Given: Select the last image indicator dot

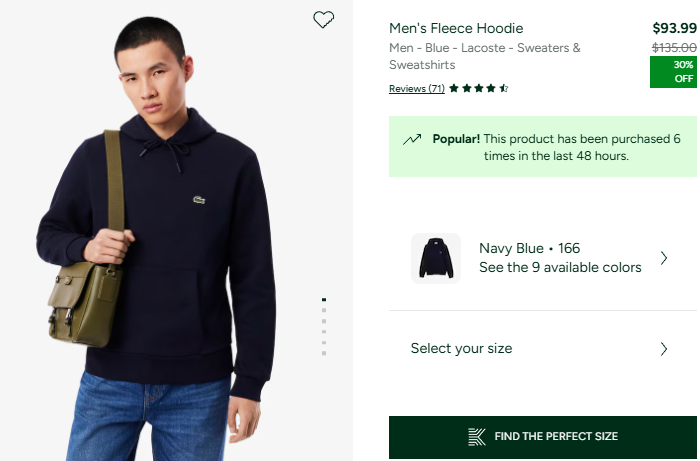Looking at the screenshot, I should click(x=324, y=353).
